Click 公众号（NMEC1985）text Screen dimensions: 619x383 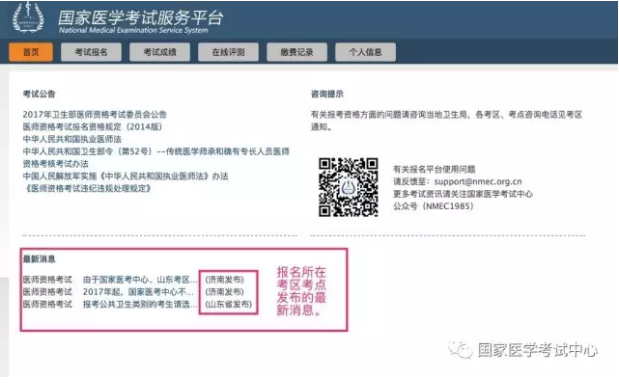433,206
